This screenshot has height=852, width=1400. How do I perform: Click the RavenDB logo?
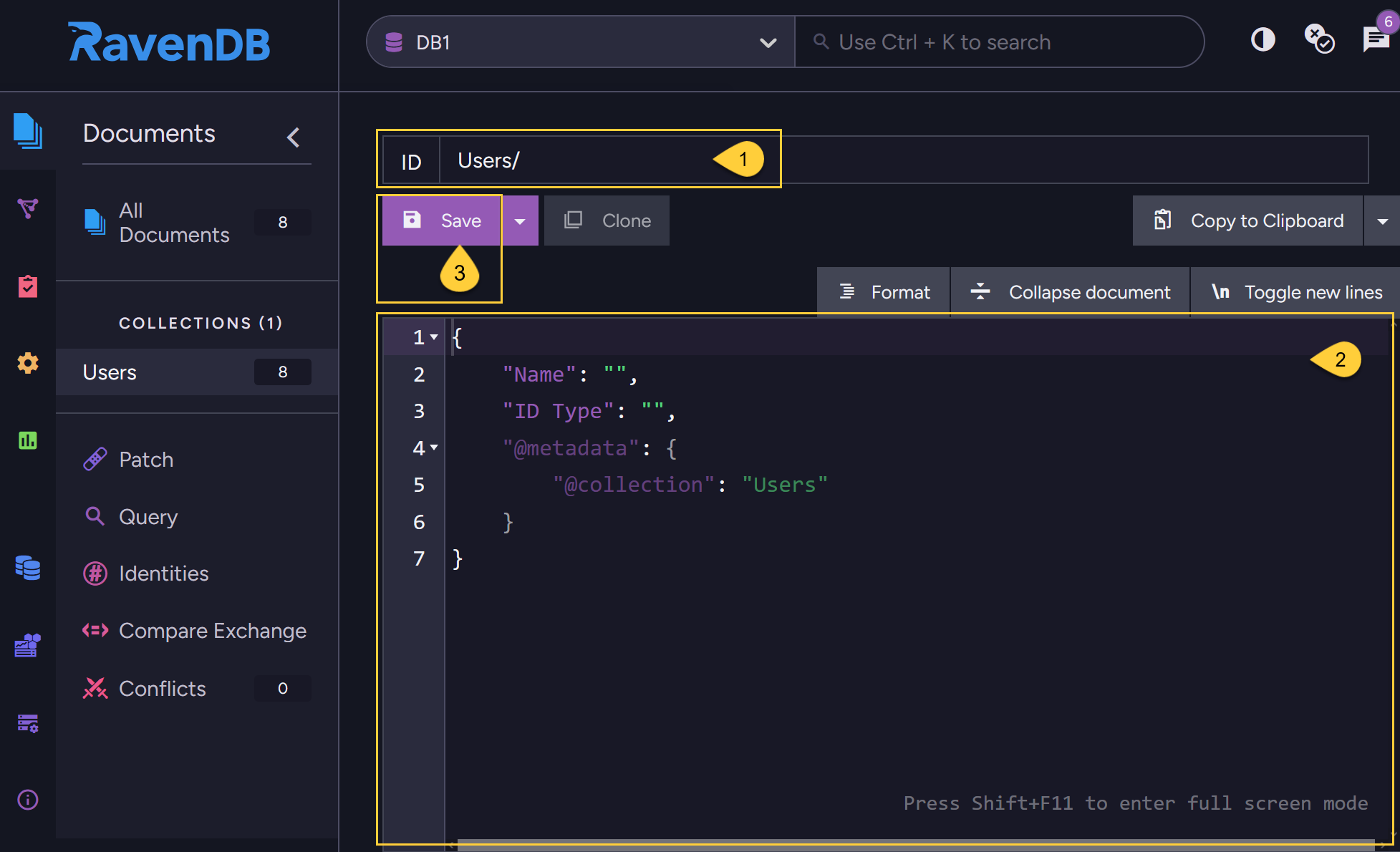pos(169,42)
